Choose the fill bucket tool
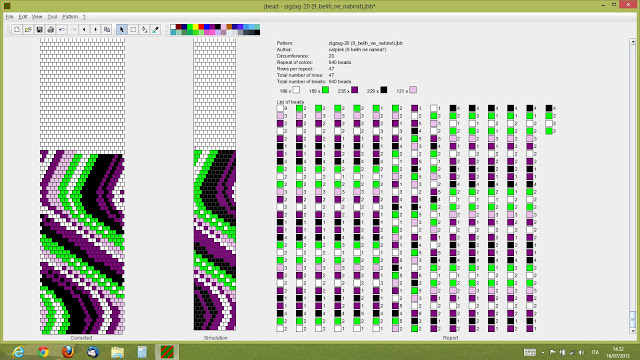The image size is (640, 360). click(144, 29)
